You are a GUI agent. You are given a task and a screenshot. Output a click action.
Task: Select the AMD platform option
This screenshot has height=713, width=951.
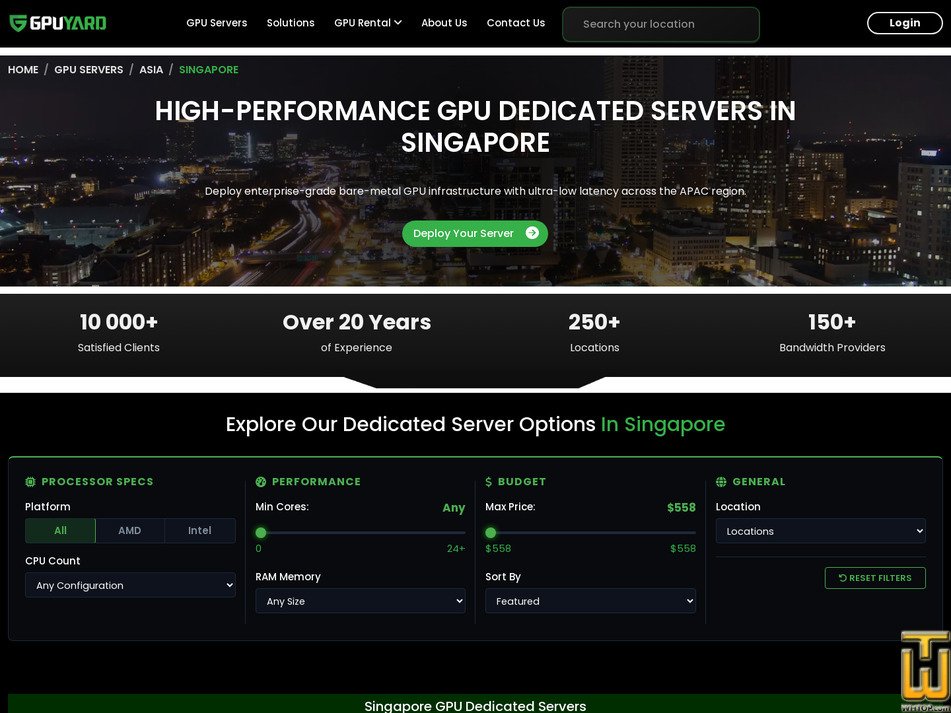[130, 531]
